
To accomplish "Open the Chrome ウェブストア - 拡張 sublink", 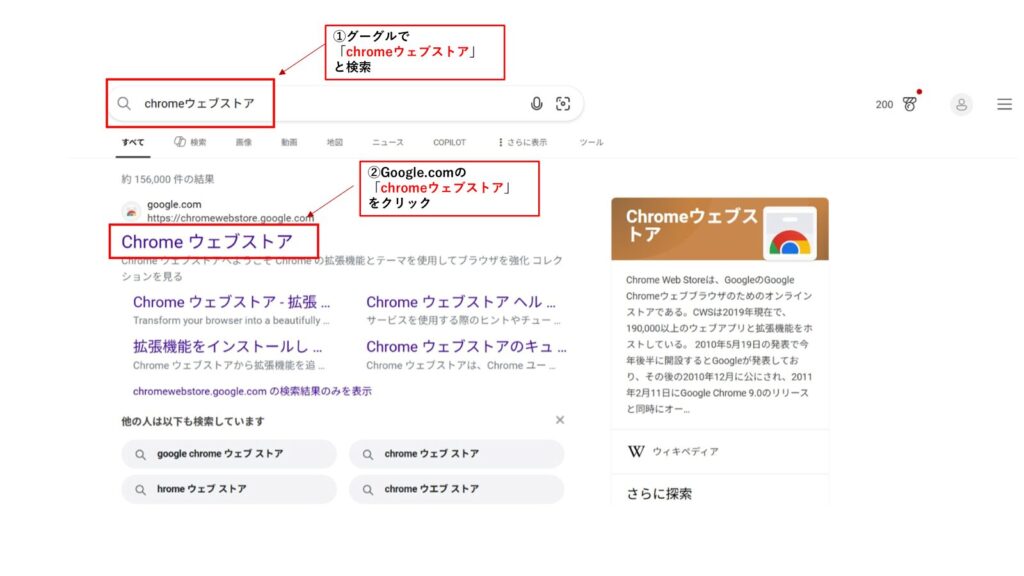I will [x=232, y=302].
